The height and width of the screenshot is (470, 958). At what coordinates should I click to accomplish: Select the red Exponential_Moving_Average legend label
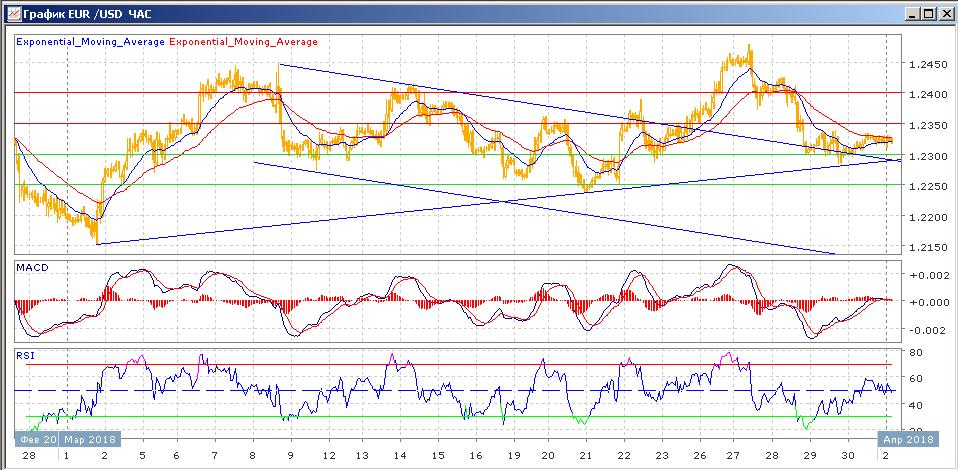(243, 42)
